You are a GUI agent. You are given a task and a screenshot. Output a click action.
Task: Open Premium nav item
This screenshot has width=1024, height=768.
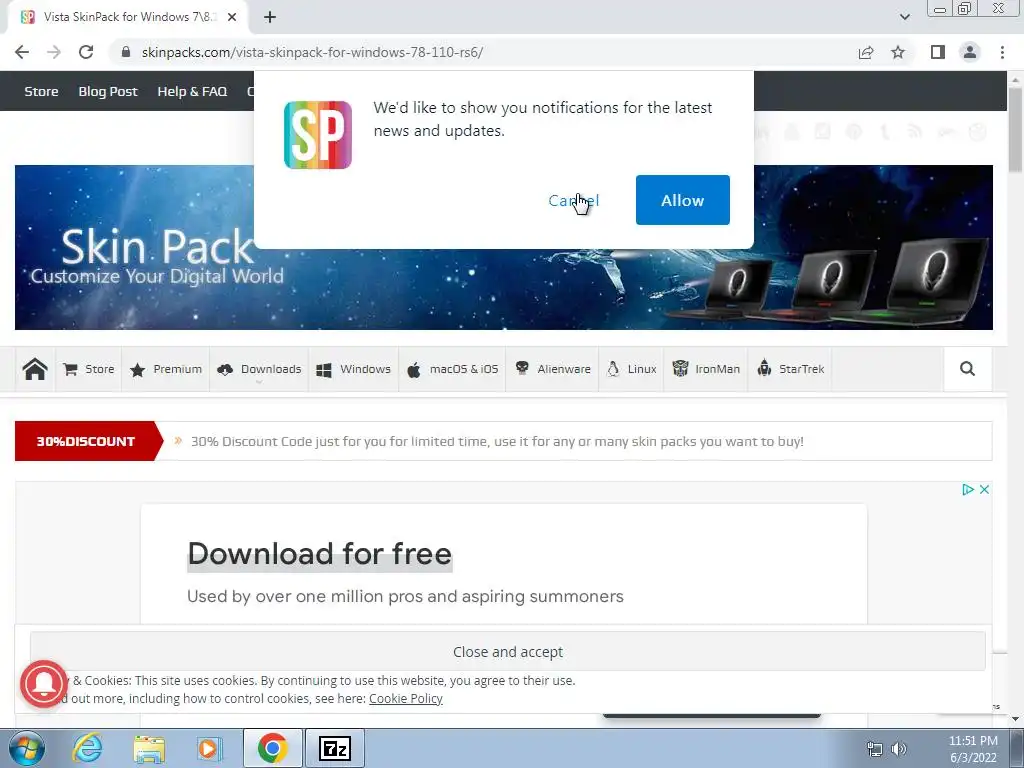tap(166, 369)
